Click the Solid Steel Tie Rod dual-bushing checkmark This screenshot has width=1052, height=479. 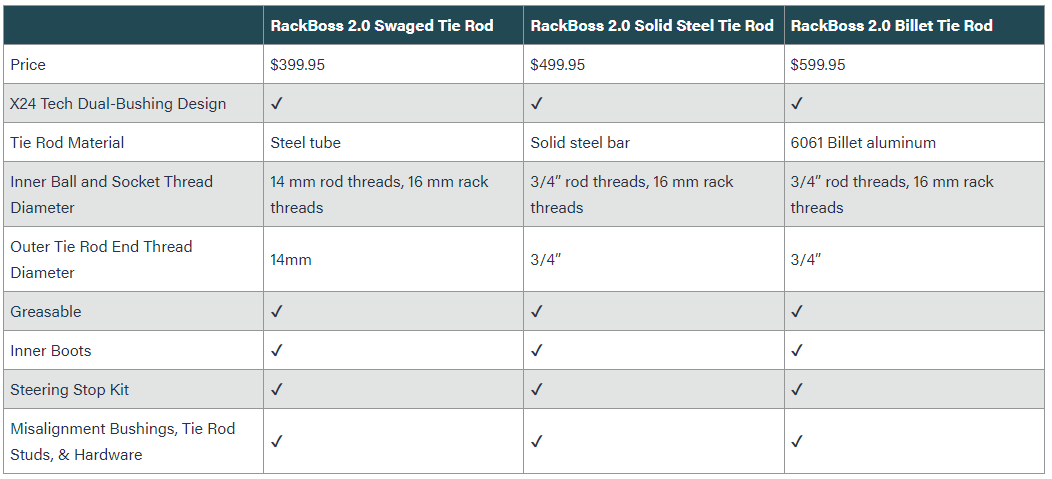click(x=537, y=103)
